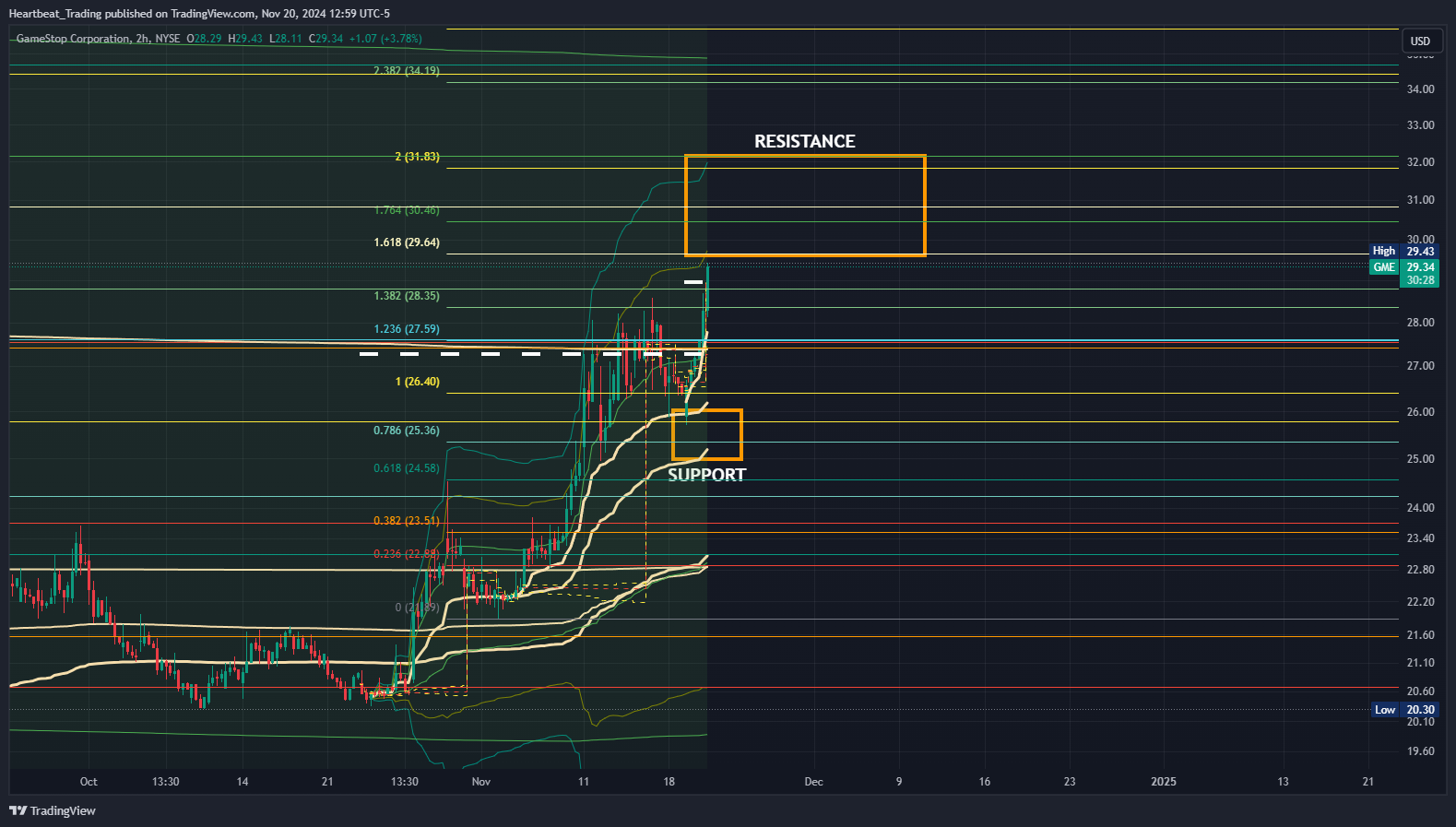Select Fibonacci level 0.786 (25.36) label
The width and height of the screenshot is (1456, 827).
pos(407,431)
